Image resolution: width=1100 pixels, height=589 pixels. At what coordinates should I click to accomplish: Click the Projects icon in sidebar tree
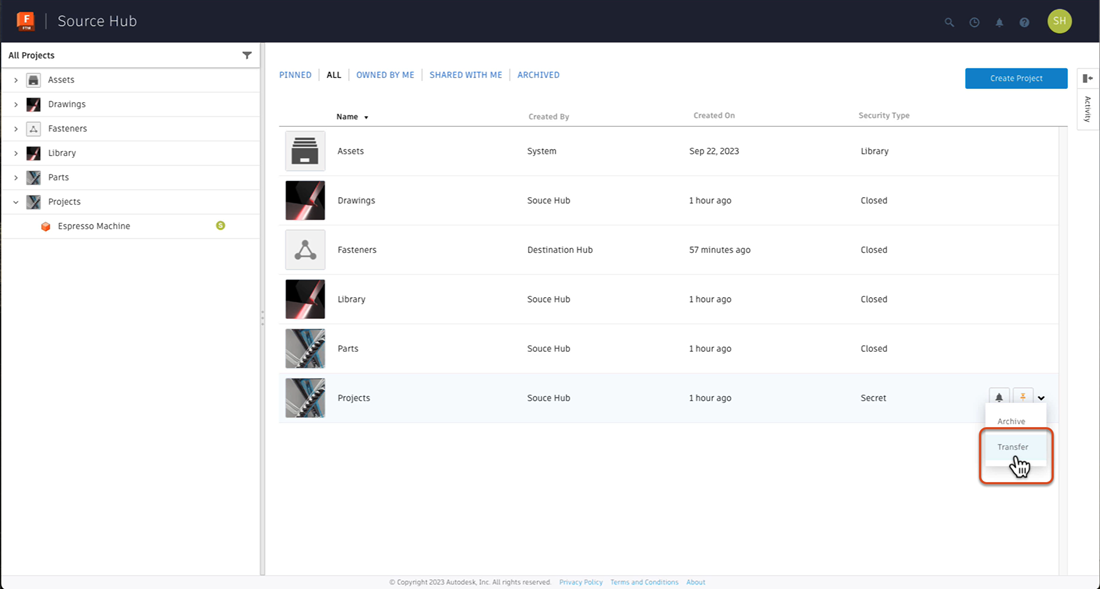33,202
